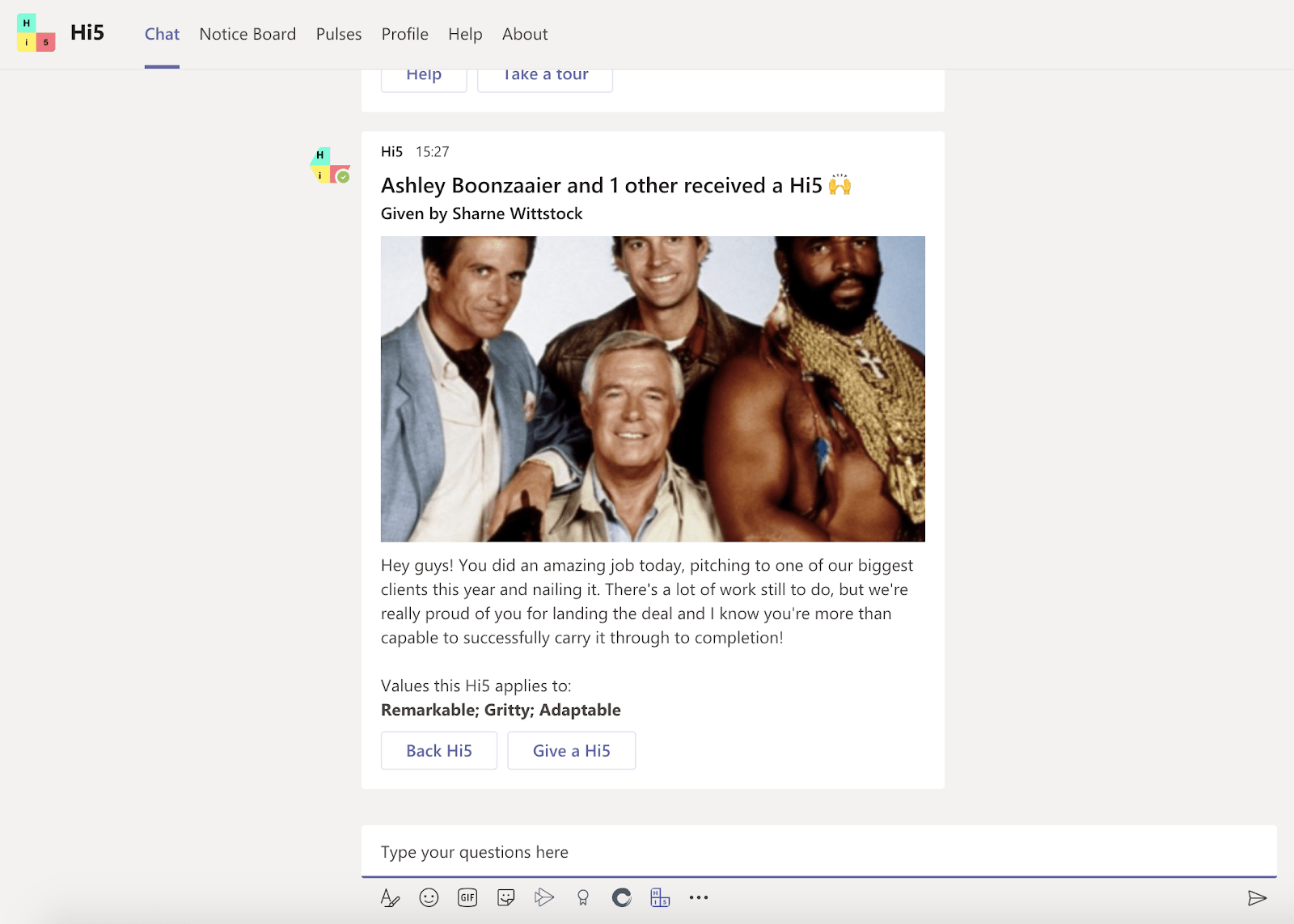Open the emoji picker
This screenshot has width=1294, height=924.
(429, 897)
